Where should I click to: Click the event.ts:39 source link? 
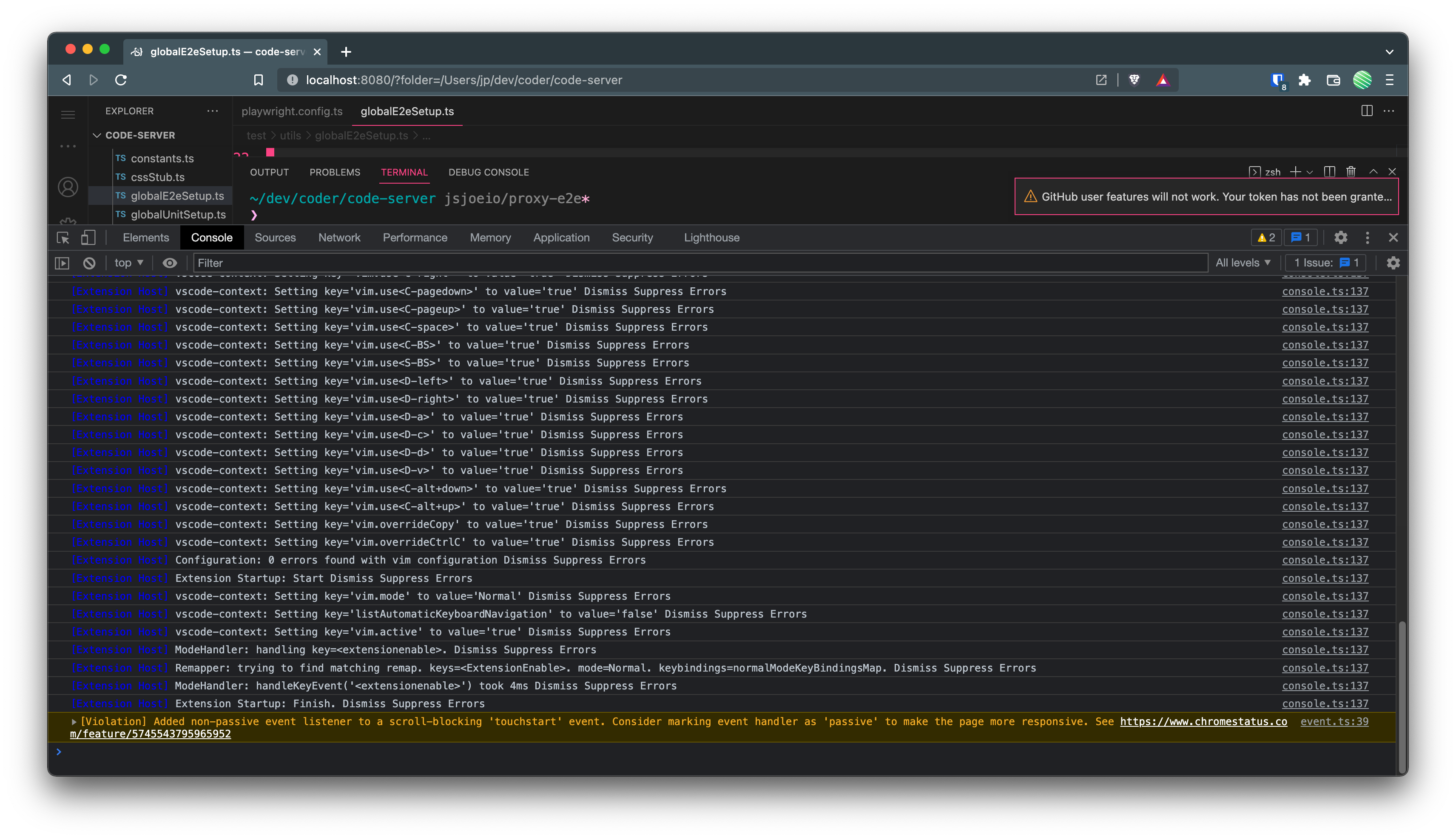1334,721
